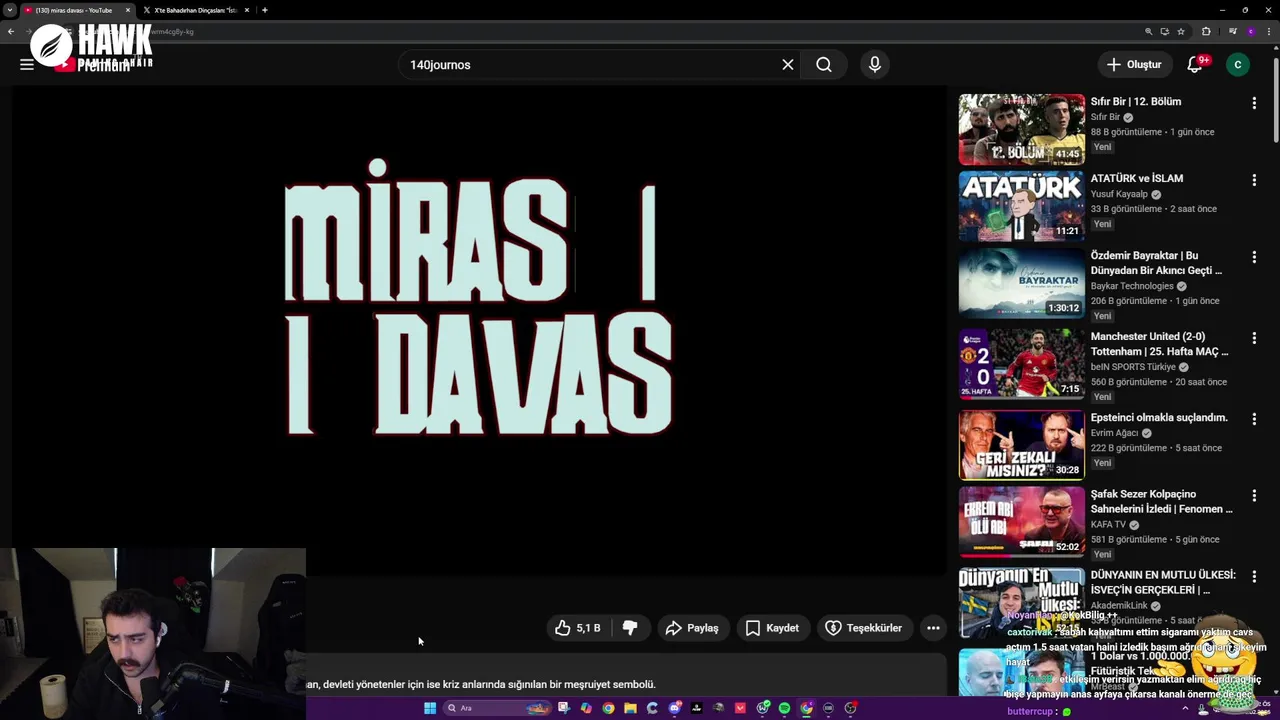The width and height of the screenshot is (1280, 720).
Task: Open options menu for Epsteinci olmakla suçlandım
Action: click(x=1254, y=419)
